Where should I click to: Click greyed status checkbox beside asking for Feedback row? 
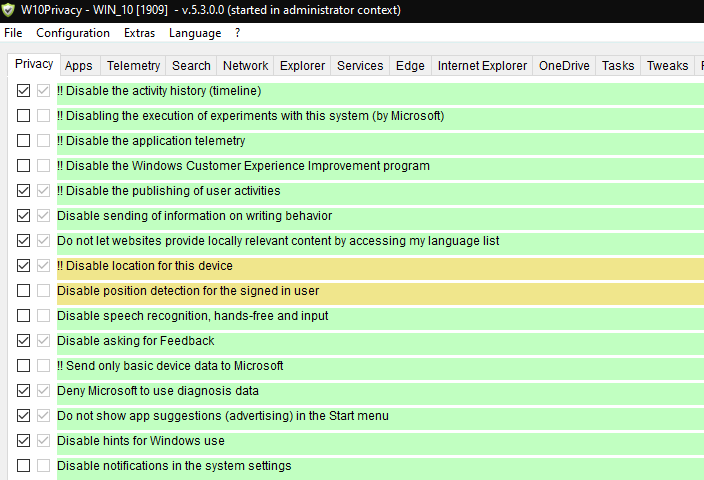coord(44,341)
